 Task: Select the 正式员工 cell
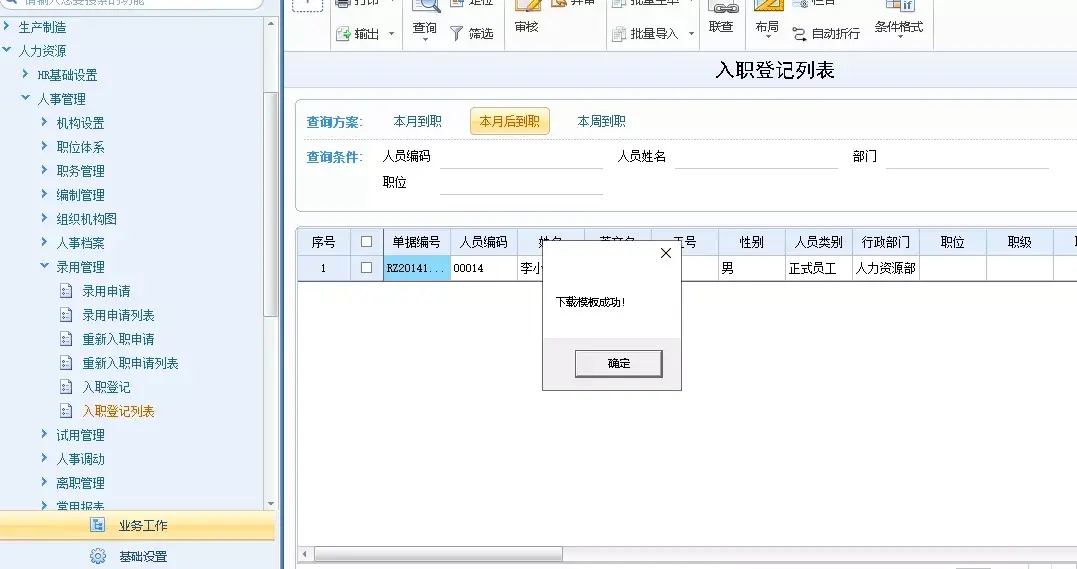pyautogui.click(x=819, y=268)
